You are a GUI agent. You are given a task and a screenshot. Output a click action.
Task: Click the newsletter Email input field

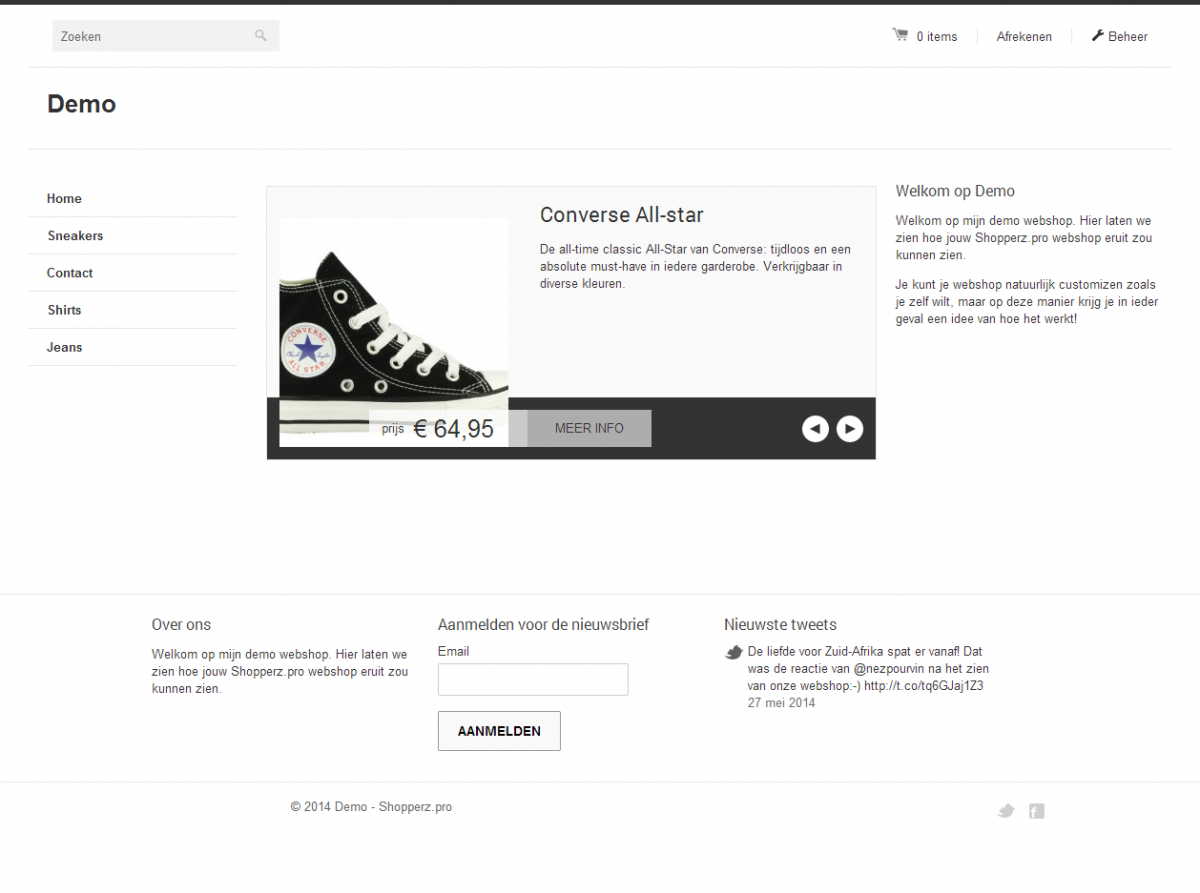point(533,680)
